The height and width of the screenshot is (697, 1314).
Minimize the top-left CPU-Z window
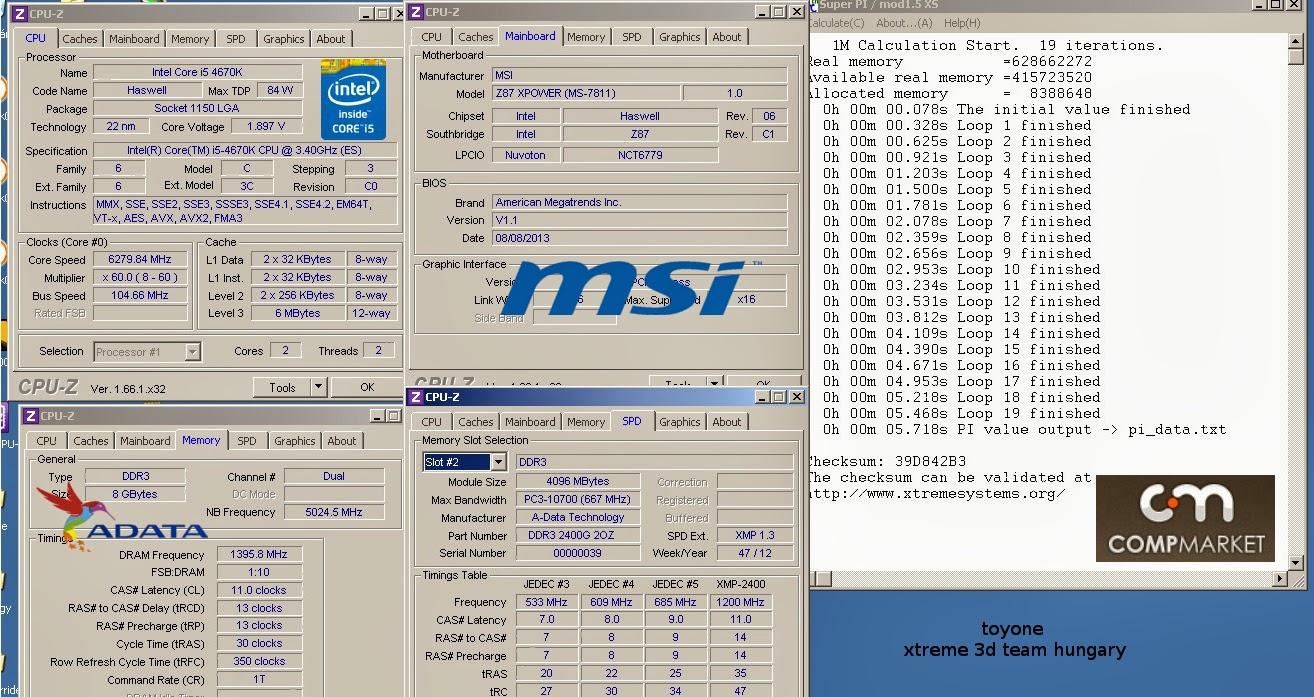click(366, 13)
